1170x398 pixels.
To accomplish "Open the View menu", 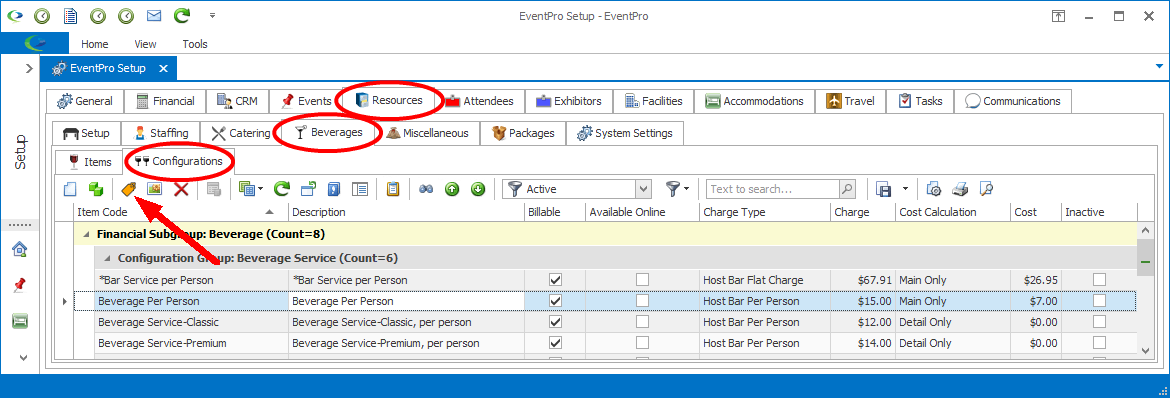I will tap(146, 44).
